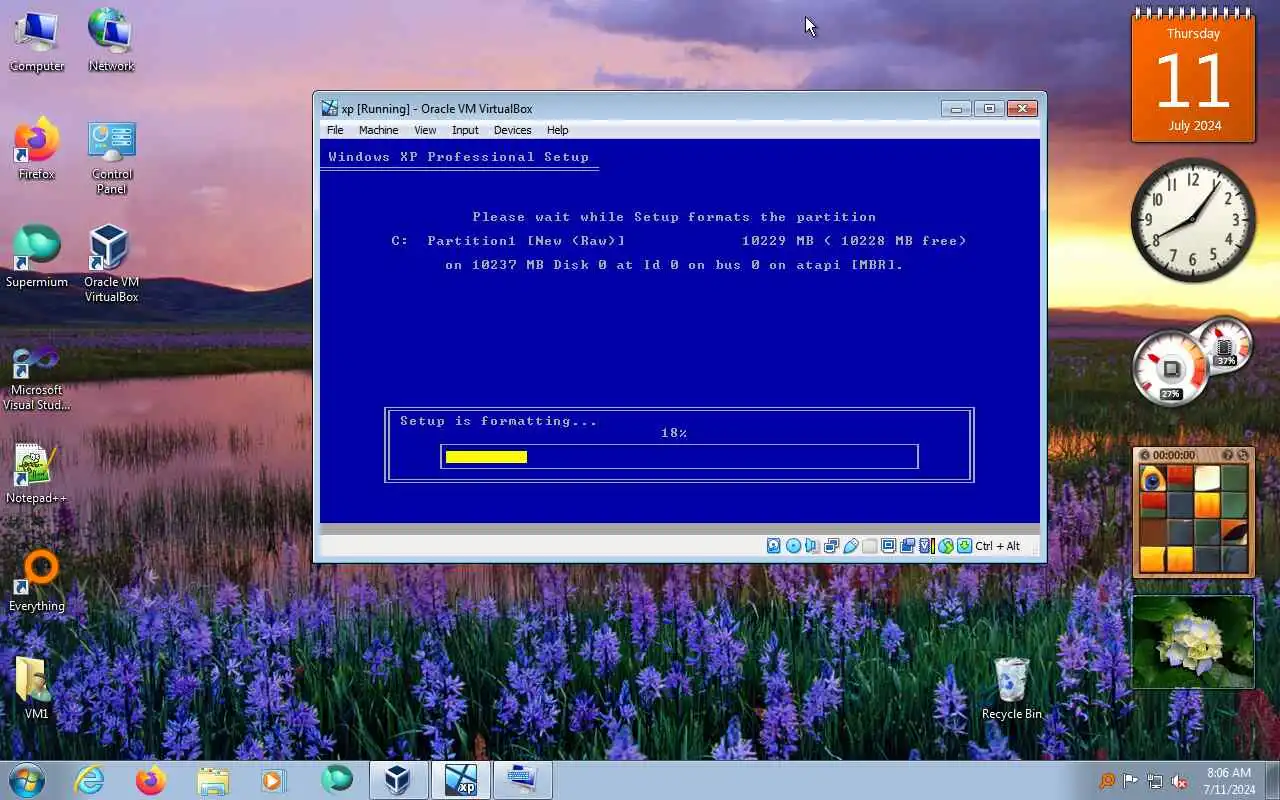Click the calendar gadget showing Thursday 11
The width and height of the screenshot is (1280, 800).
[x=1192, y=76]
